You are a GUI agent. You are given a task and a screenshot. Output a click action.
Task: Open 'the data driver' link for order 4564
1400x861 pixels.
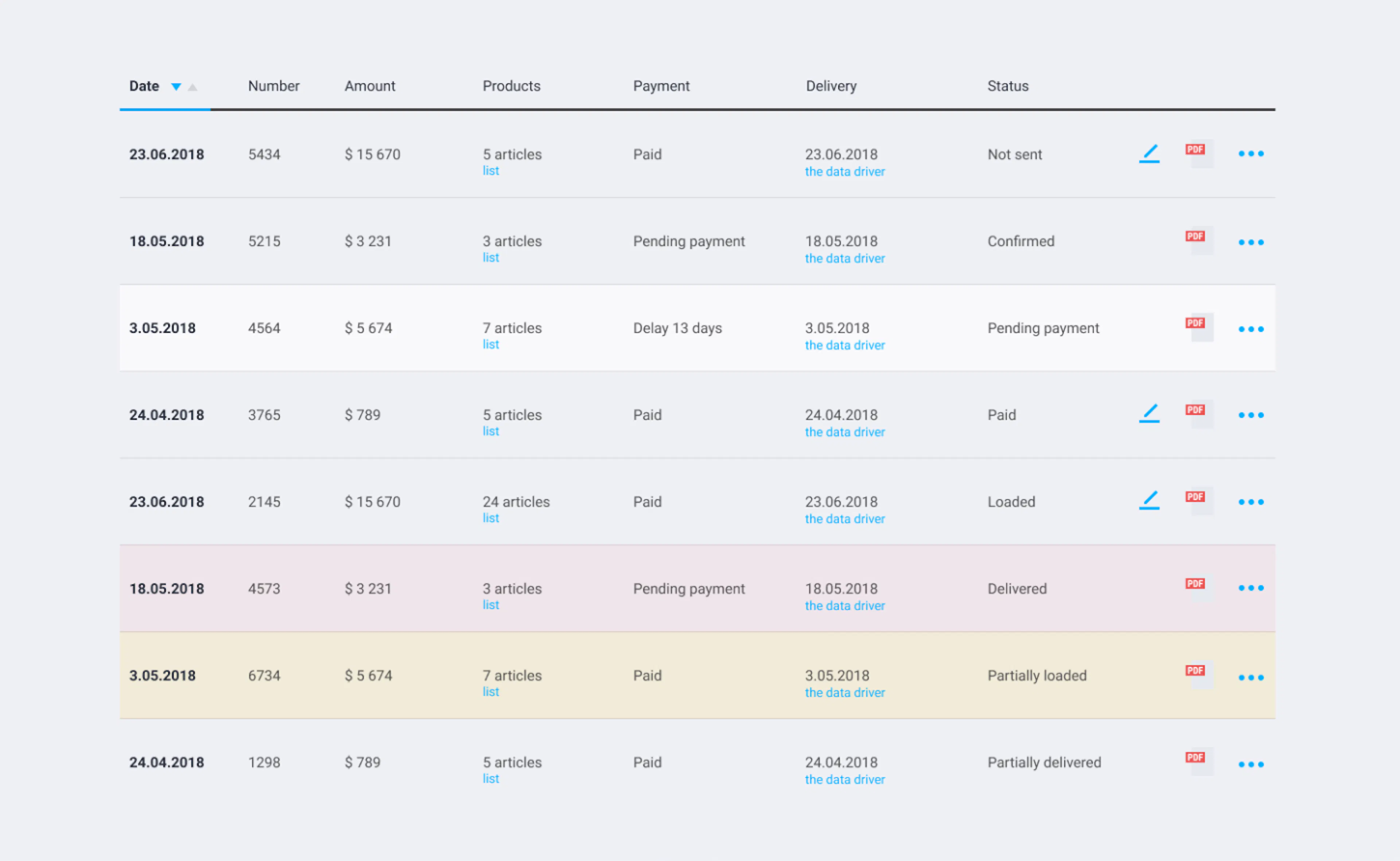[x=845, y=345]
